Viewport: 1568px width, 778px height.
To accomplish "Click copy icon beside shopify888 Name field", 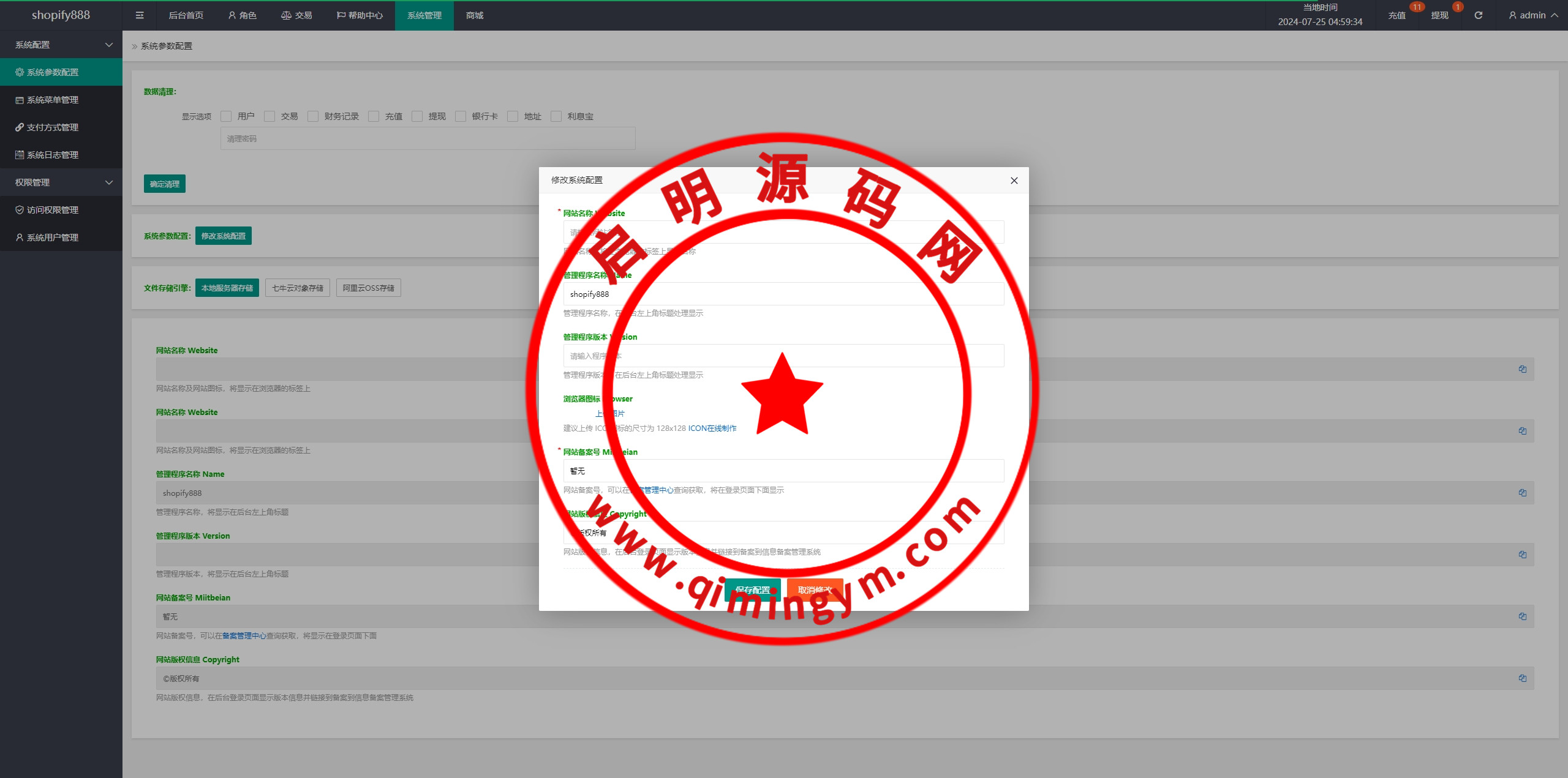I will click(x=1522, y=493).
